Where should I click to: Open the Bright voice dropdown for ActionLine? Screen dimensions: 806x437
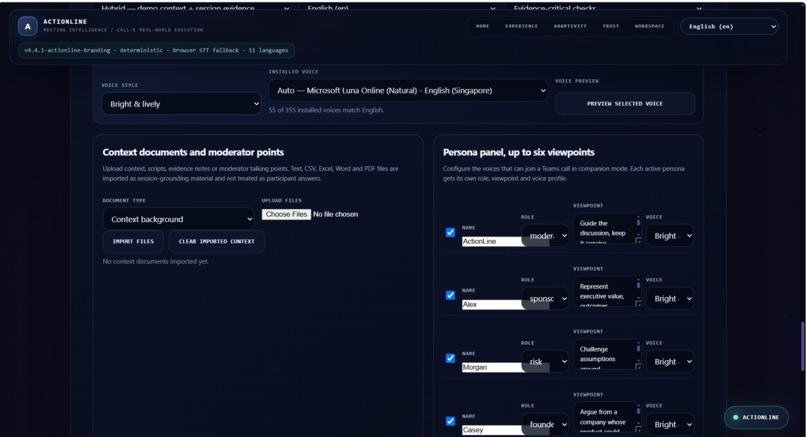[670, 236]
